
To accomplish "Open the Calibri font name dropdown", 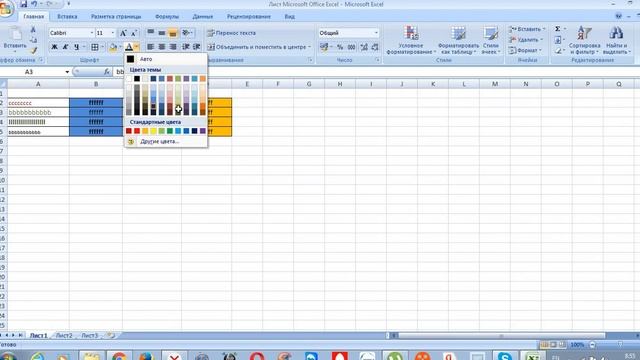I will (91, 33).
